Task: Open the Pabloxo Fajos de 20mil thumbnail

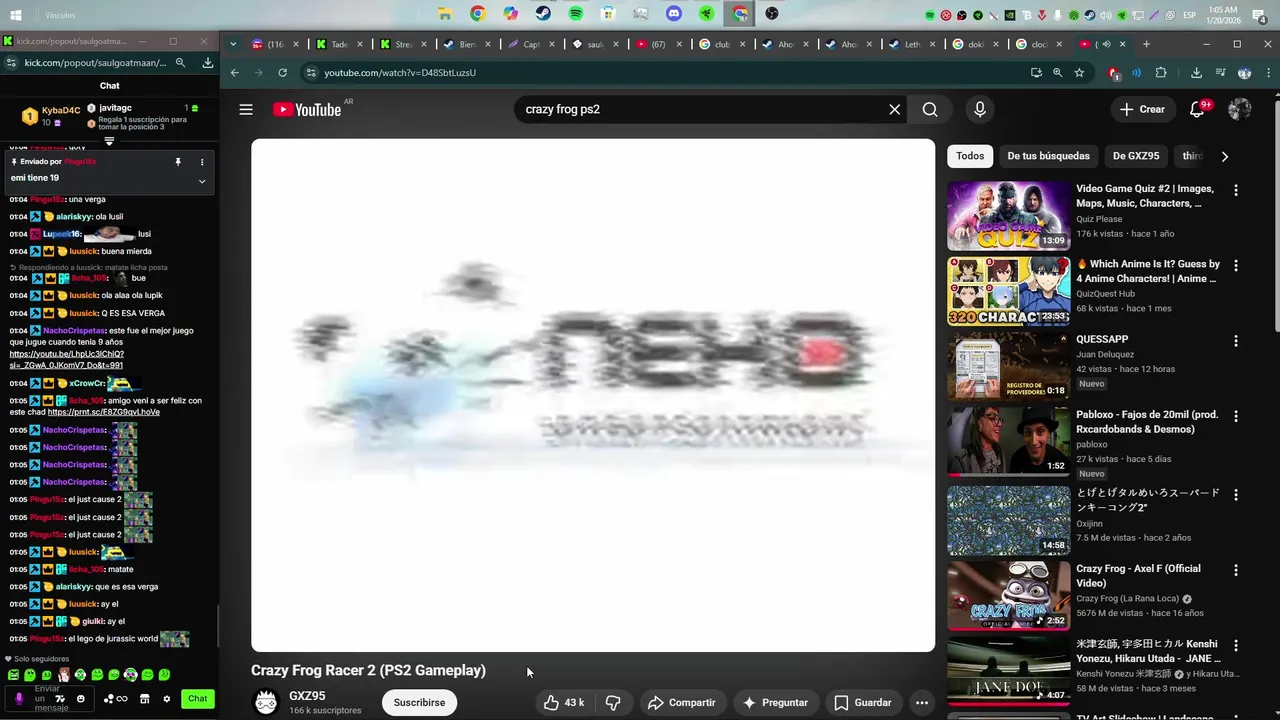Action: click(1008, 441)
